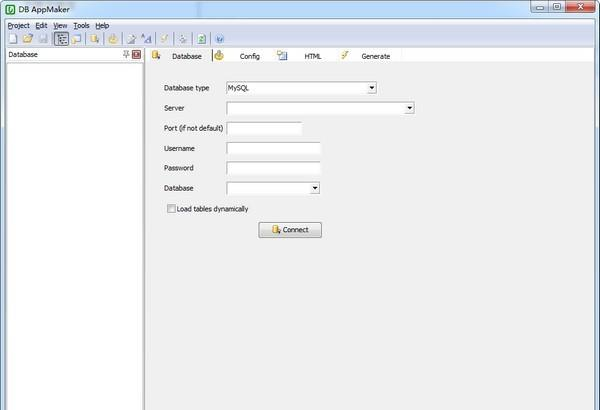Expand the Database type dropdown showing MySQL
Viewport: 600px width, 410px height.
click(x=372, y=88)
